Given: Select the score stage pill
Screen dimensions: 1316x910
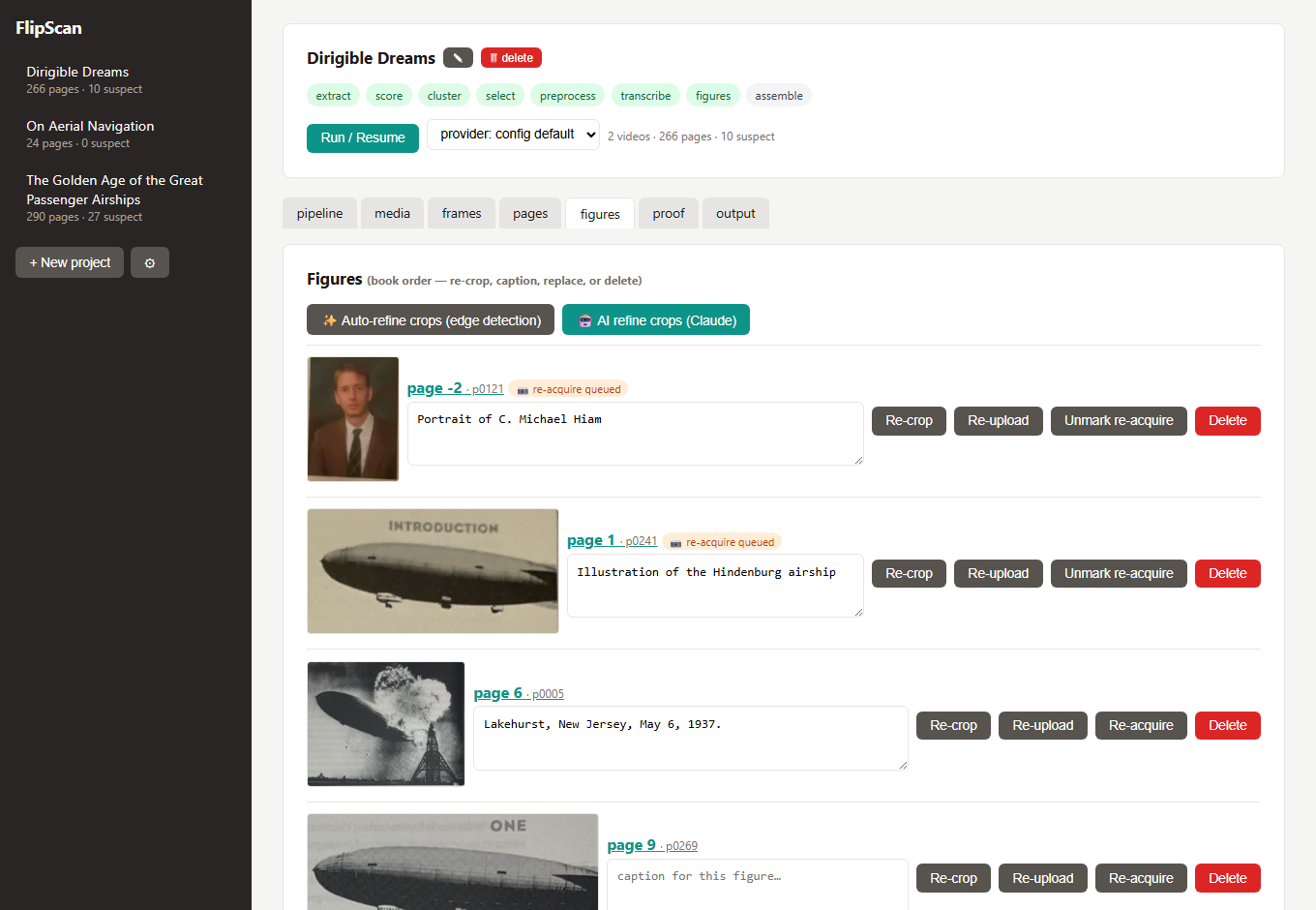Looking at the screenshot, I should pos(389,96).
